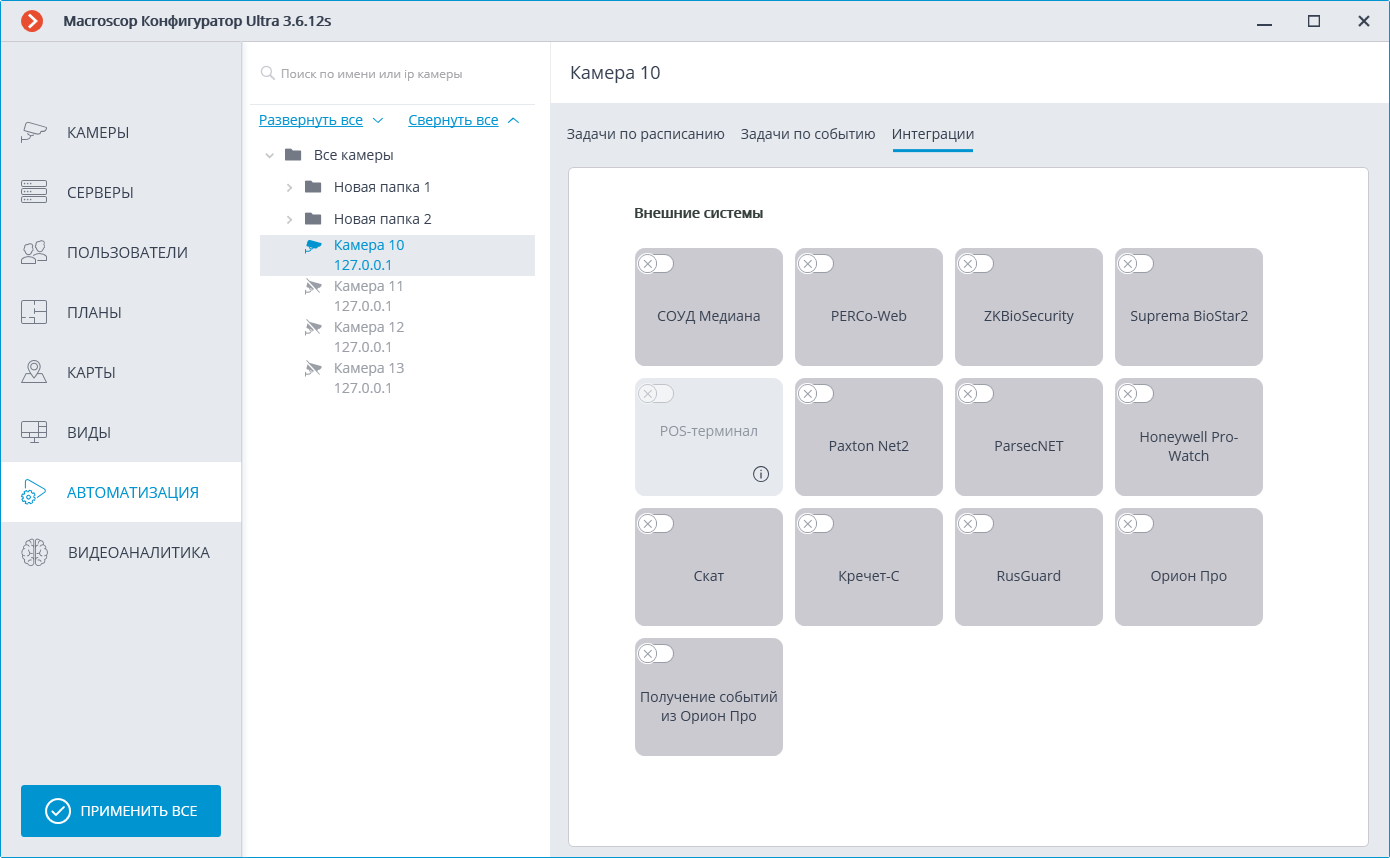Click the Свернуть все link
This screenshot has height=858, width=1390.
point(453,120)
